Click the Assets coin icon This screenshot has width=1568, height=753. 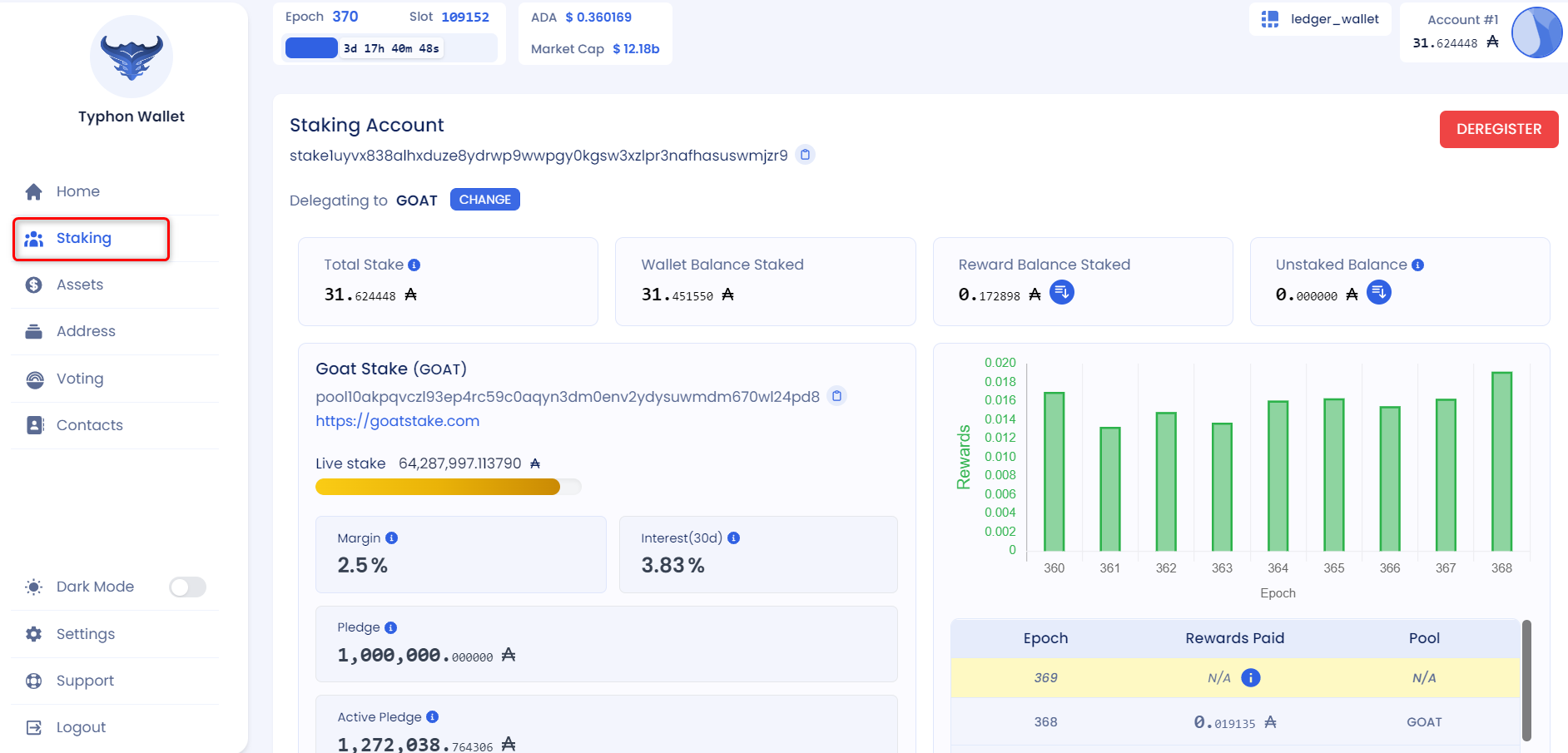point(33,285)
